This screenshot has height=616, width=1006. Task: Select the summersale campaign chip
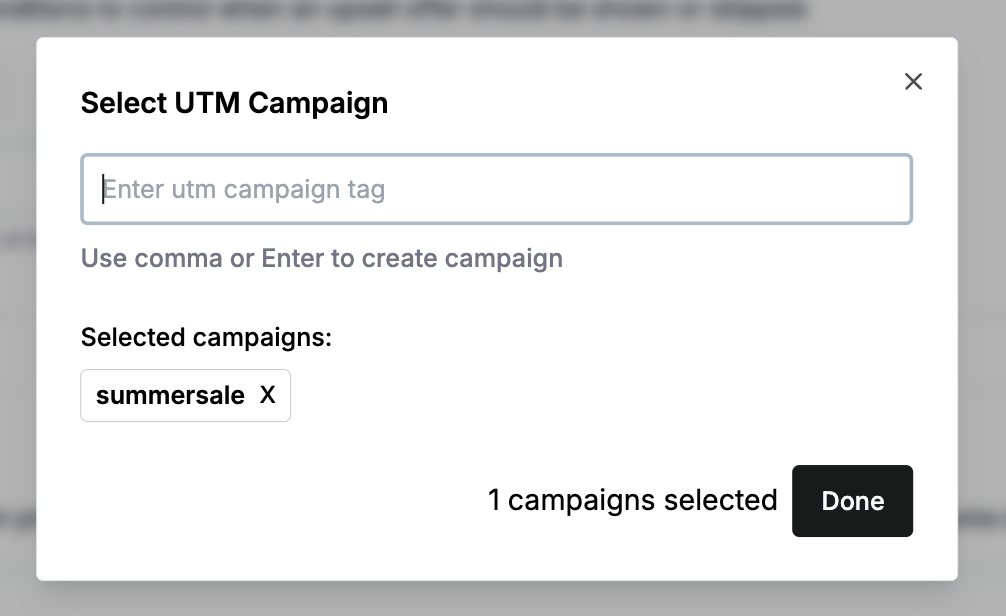pyautogui.click(x=171, y=396)
